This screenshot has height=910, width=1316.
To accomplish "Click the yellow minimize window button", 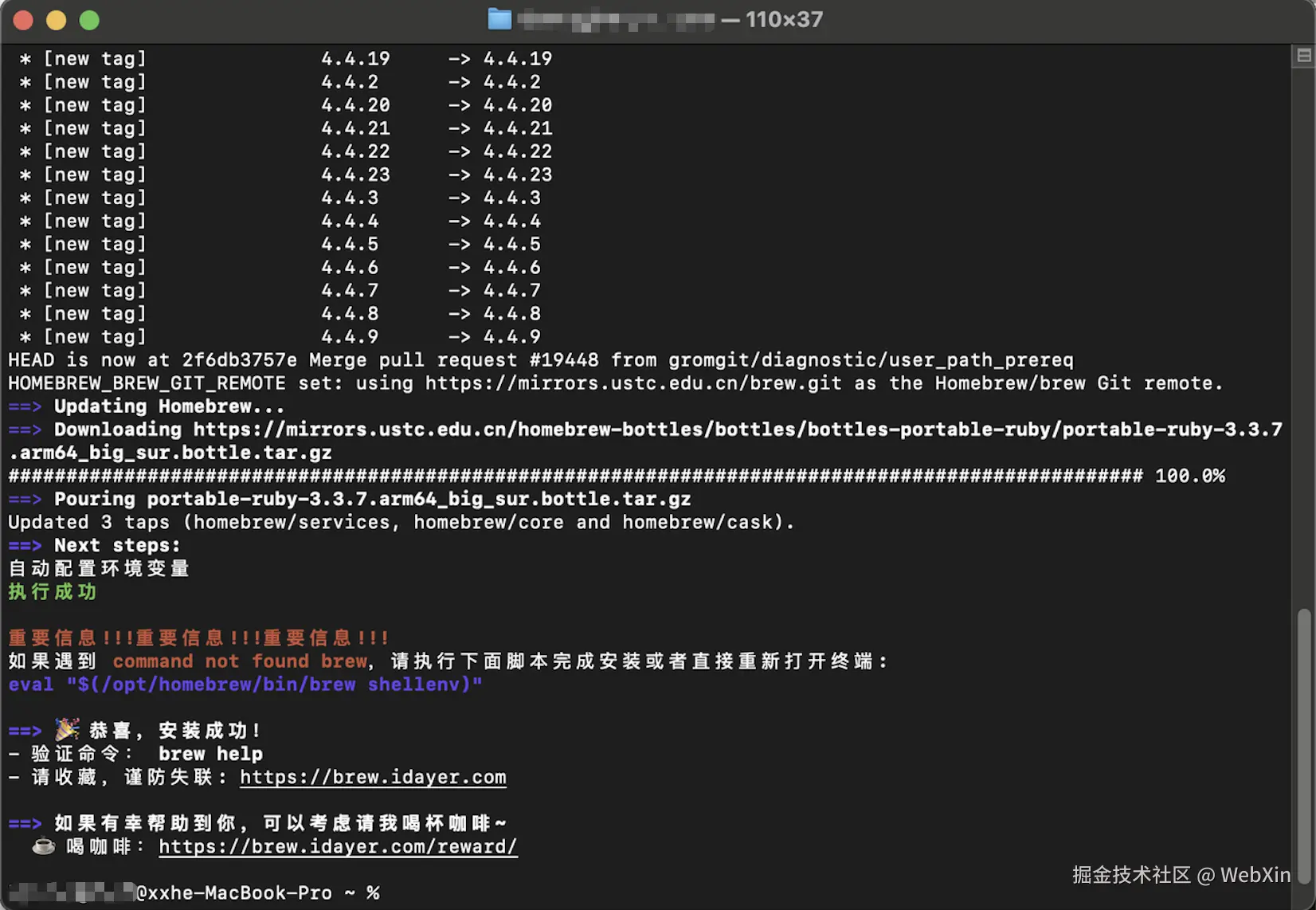I will (x=56, y=20).
